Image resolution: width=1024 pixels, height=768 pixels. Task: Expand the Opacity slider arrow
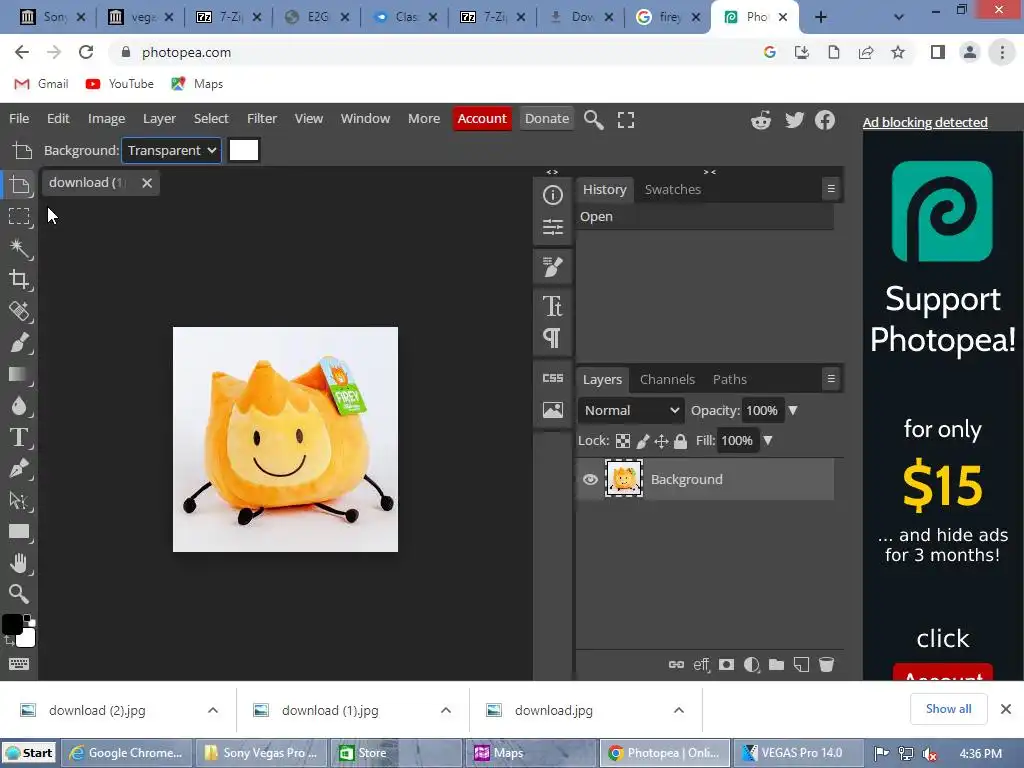pyautogui.click(x=793, y=411)
